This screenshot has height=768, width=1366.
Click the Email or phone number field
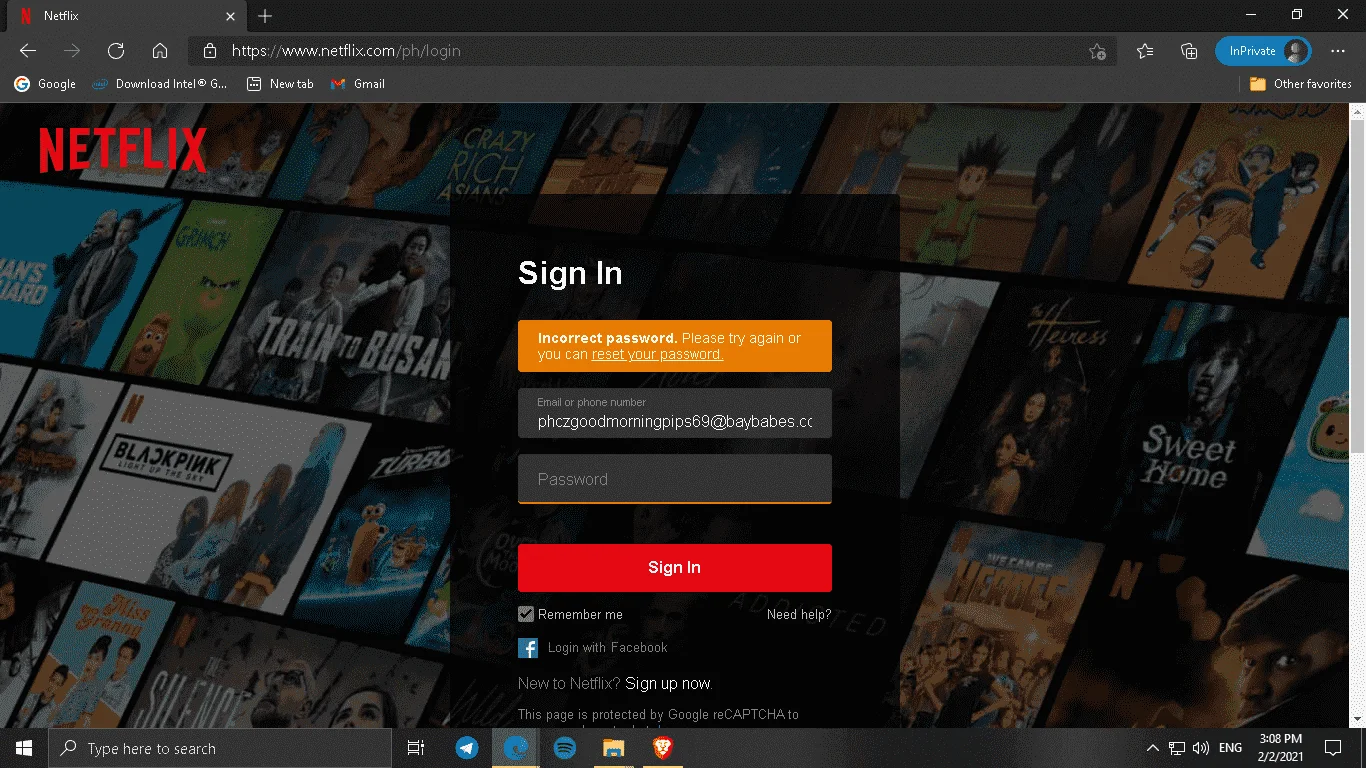pyautogui.click(x=675, y=413)
